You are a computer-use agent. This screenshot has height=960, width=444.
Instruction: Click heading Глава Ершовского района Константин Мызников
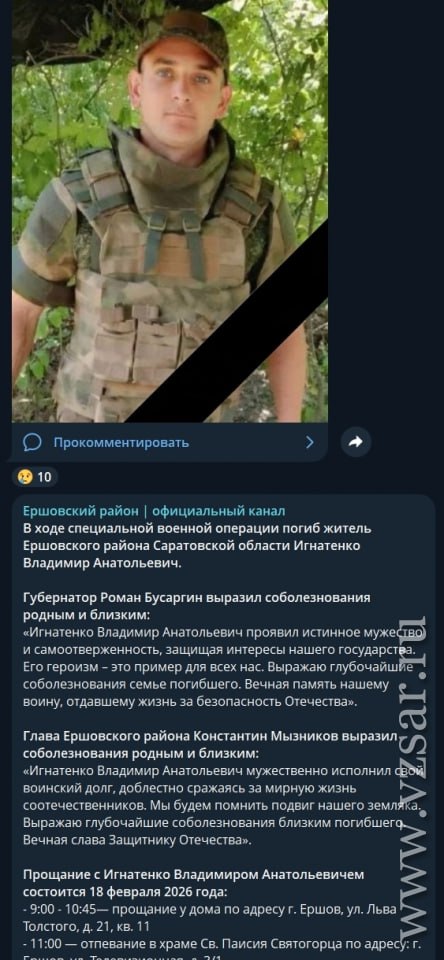[x=210, y=743]
